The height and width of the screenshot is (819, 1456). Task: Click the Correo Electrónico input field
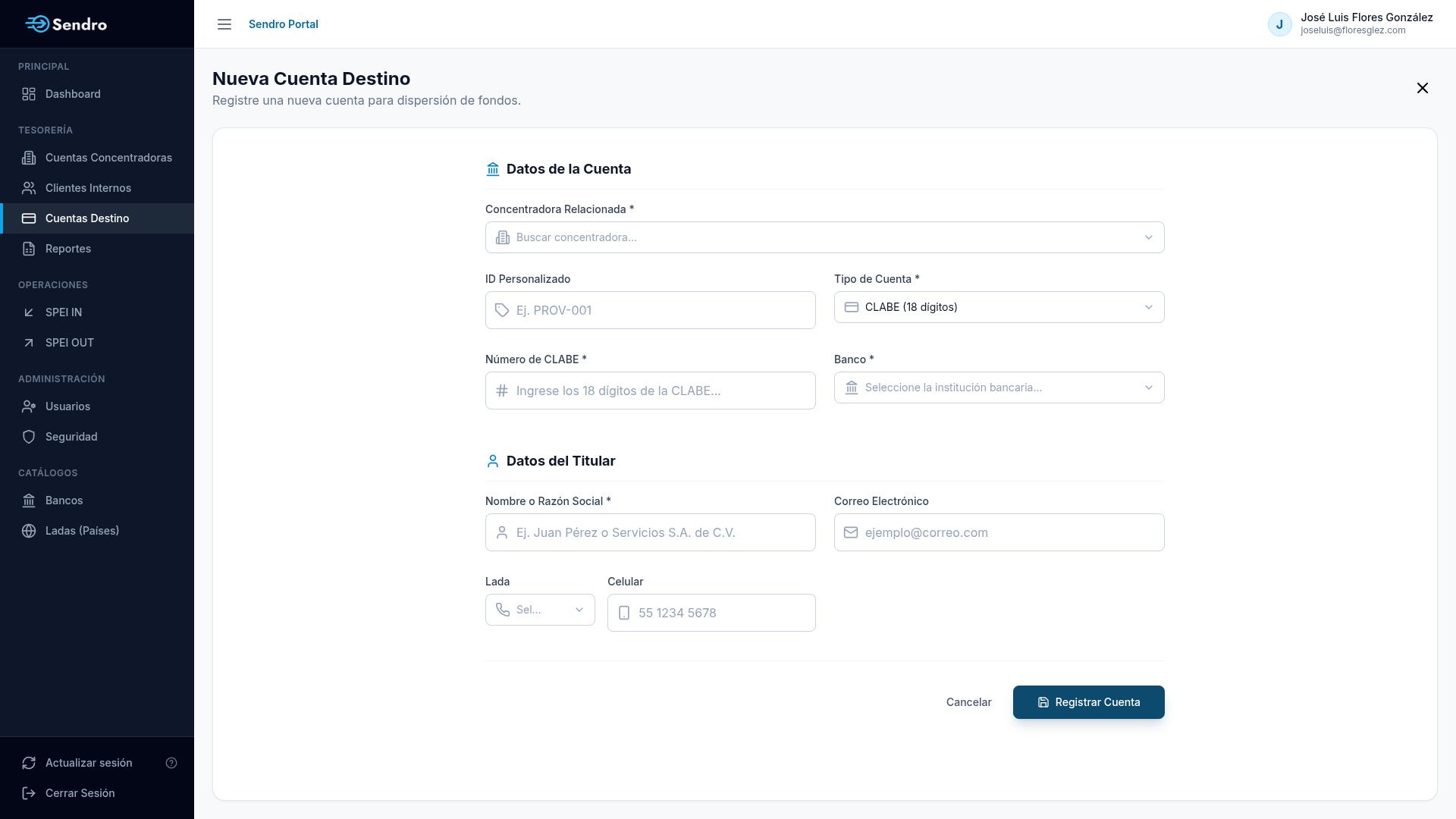[999, 532]
